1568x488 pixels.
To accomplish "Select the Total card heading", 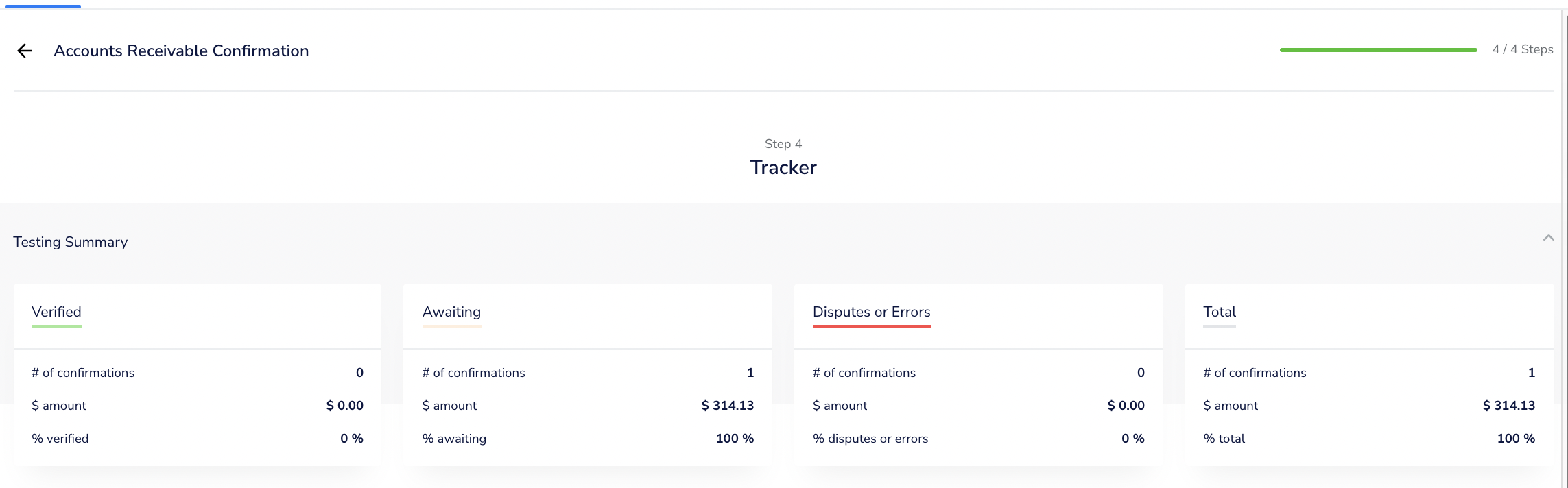I will pyautogui.click(x=1219, y=312).
